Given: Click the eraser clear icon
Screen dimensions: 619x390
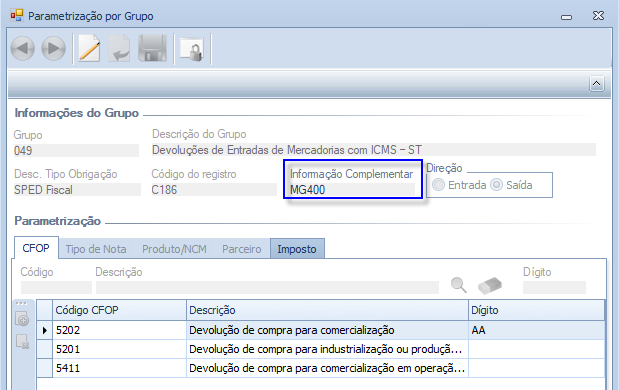Looking at the screenshot, I should click(x=490, y=285).
